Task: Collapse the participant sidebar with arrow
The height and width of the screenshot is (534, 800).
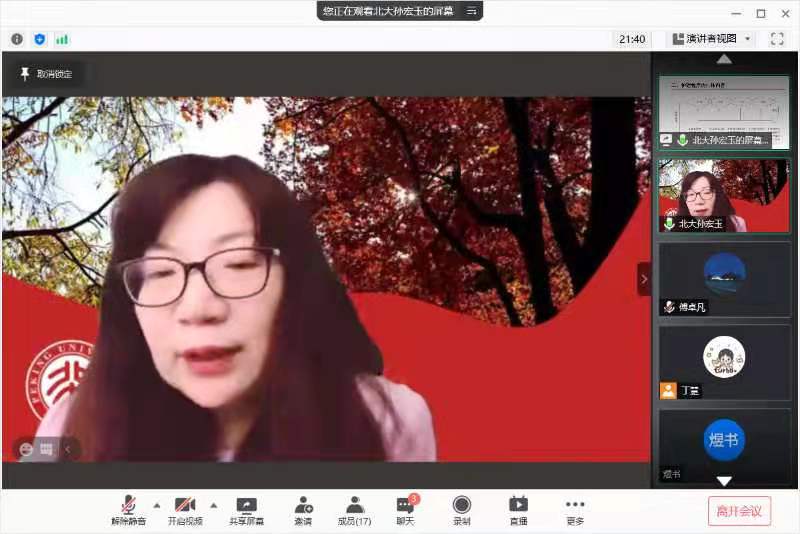Action: (644, 279)
